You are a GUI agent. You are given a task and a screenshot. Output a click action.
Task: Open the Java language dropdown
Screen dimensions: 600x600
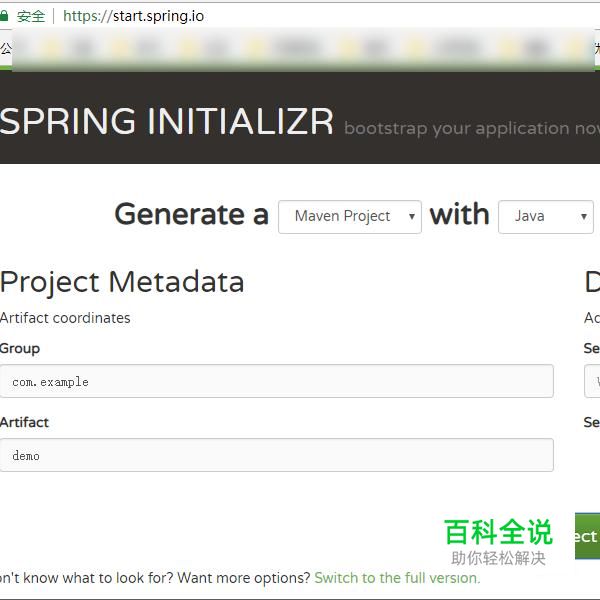(546, 217)
